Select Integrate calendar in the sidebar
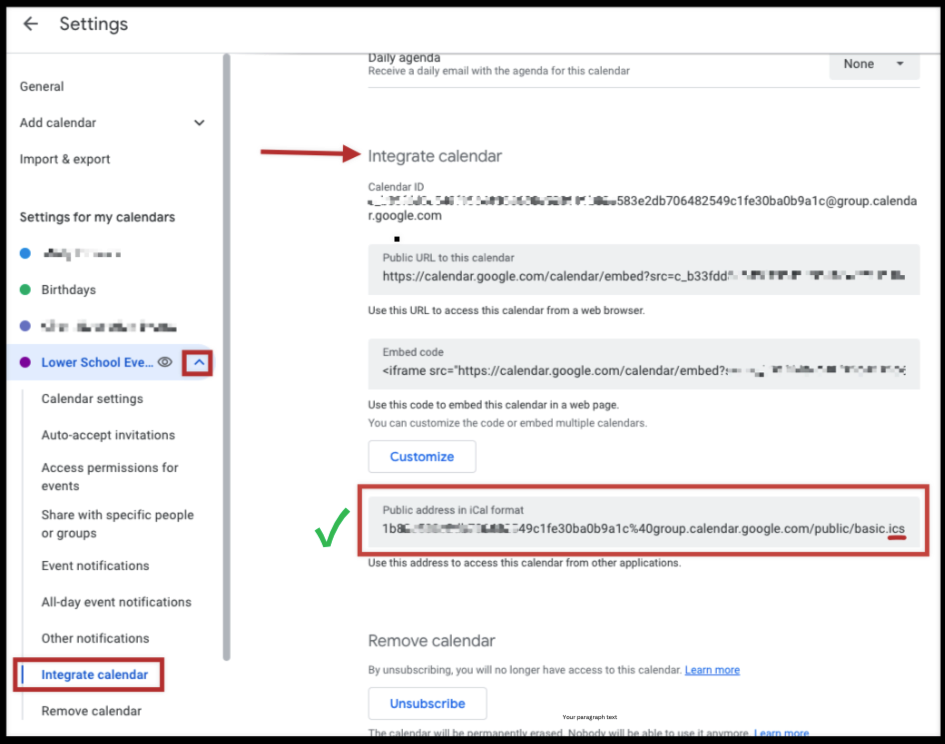945x744 pixels. click(x=94, y=675)
